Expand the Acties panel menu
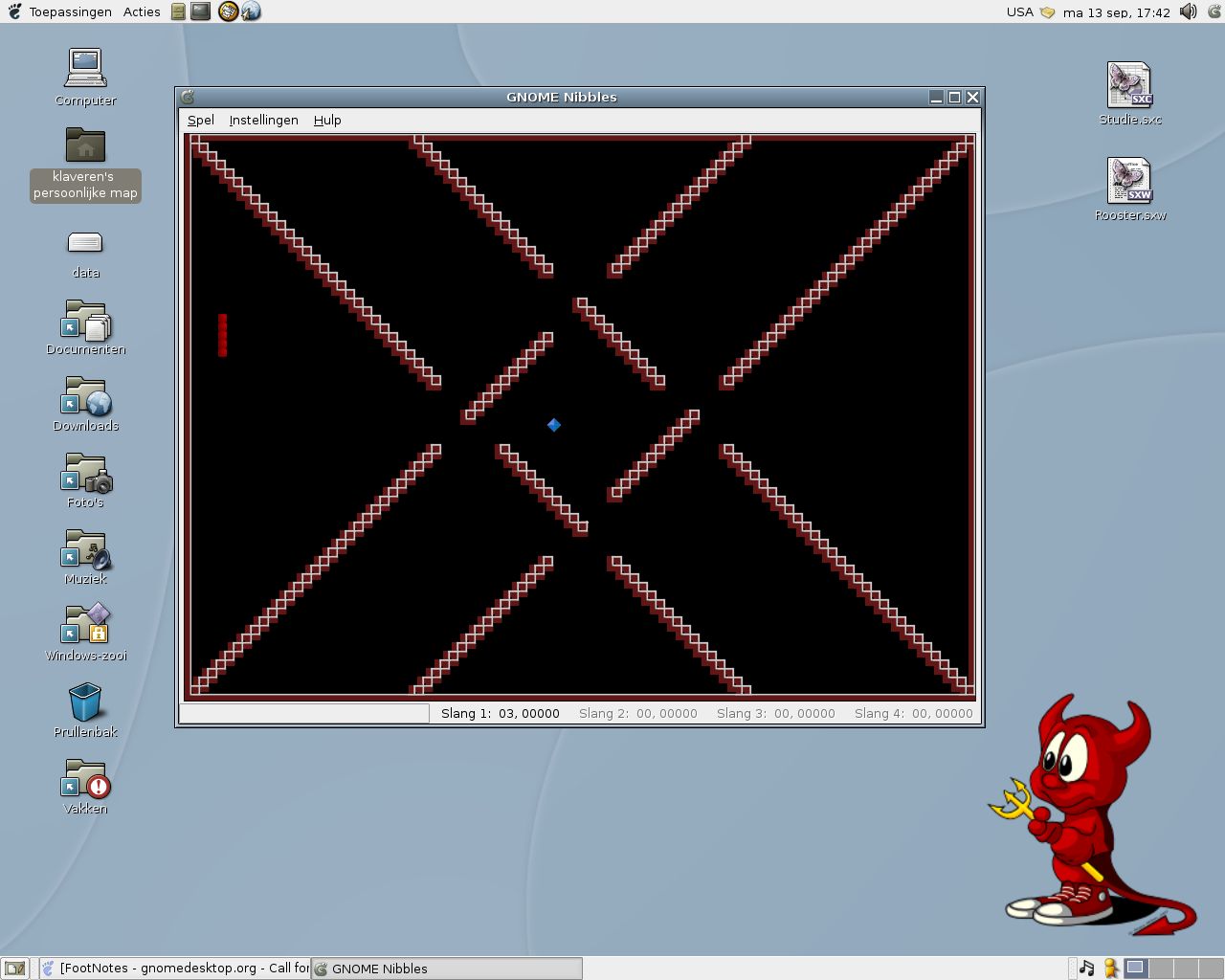 (x=142, y=11)
